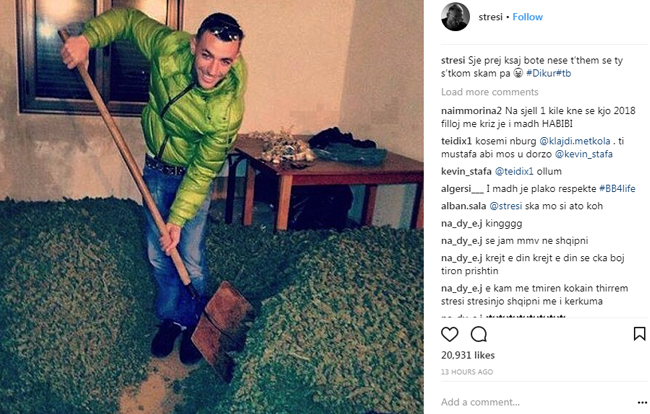Open stresi's profile picture avatar
The image size is (650, 414).
[455, 17]
